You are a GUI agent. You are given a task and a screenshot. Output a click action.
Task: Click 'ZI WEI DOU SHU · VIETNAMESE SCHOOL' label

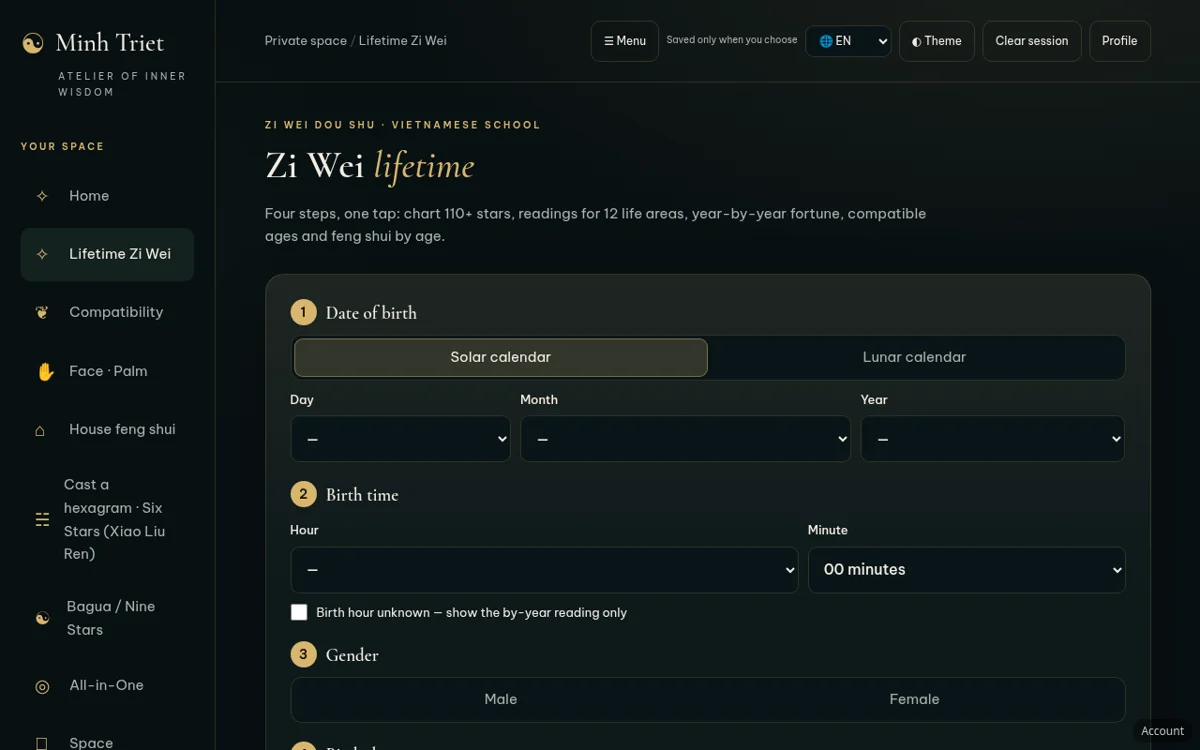click(x=403, y=125)
